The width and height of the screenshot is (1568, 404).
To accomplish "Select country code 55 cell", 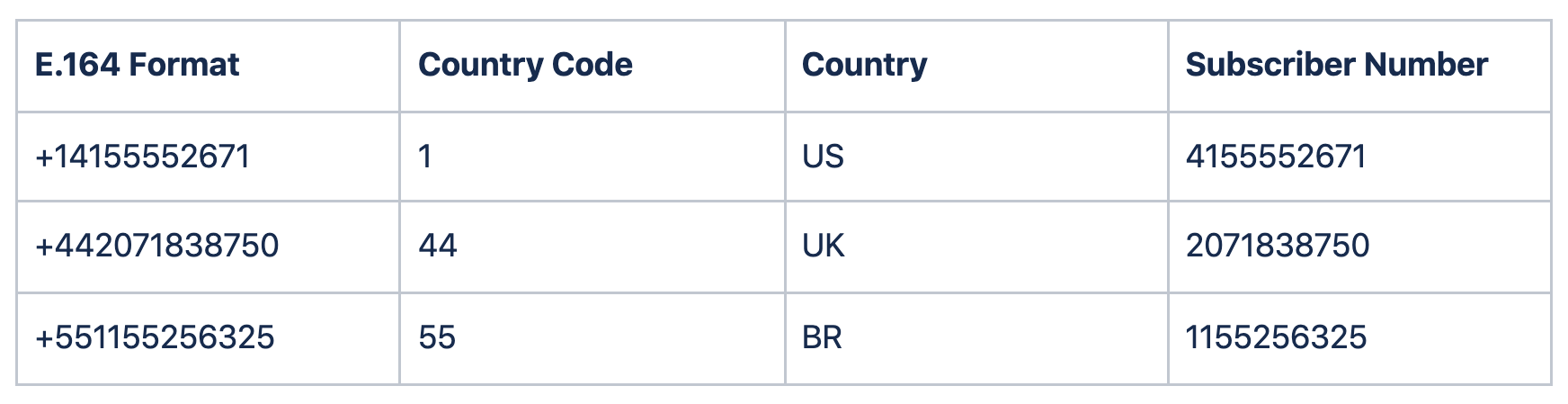I will 437,337.
